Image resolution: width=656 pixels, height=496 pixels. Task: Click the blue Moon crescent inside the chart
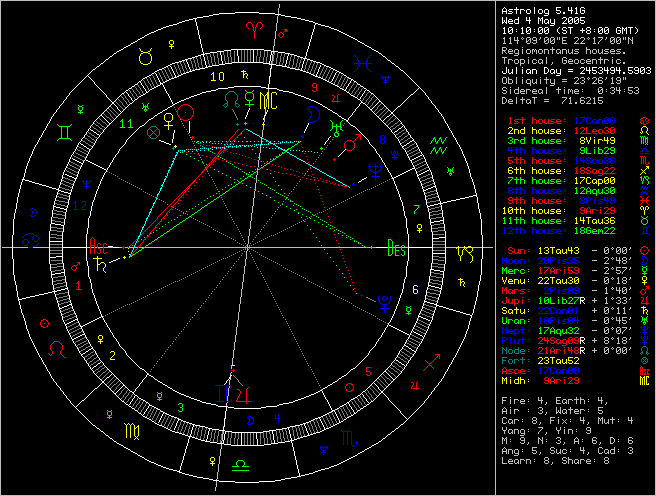[313, 115]
